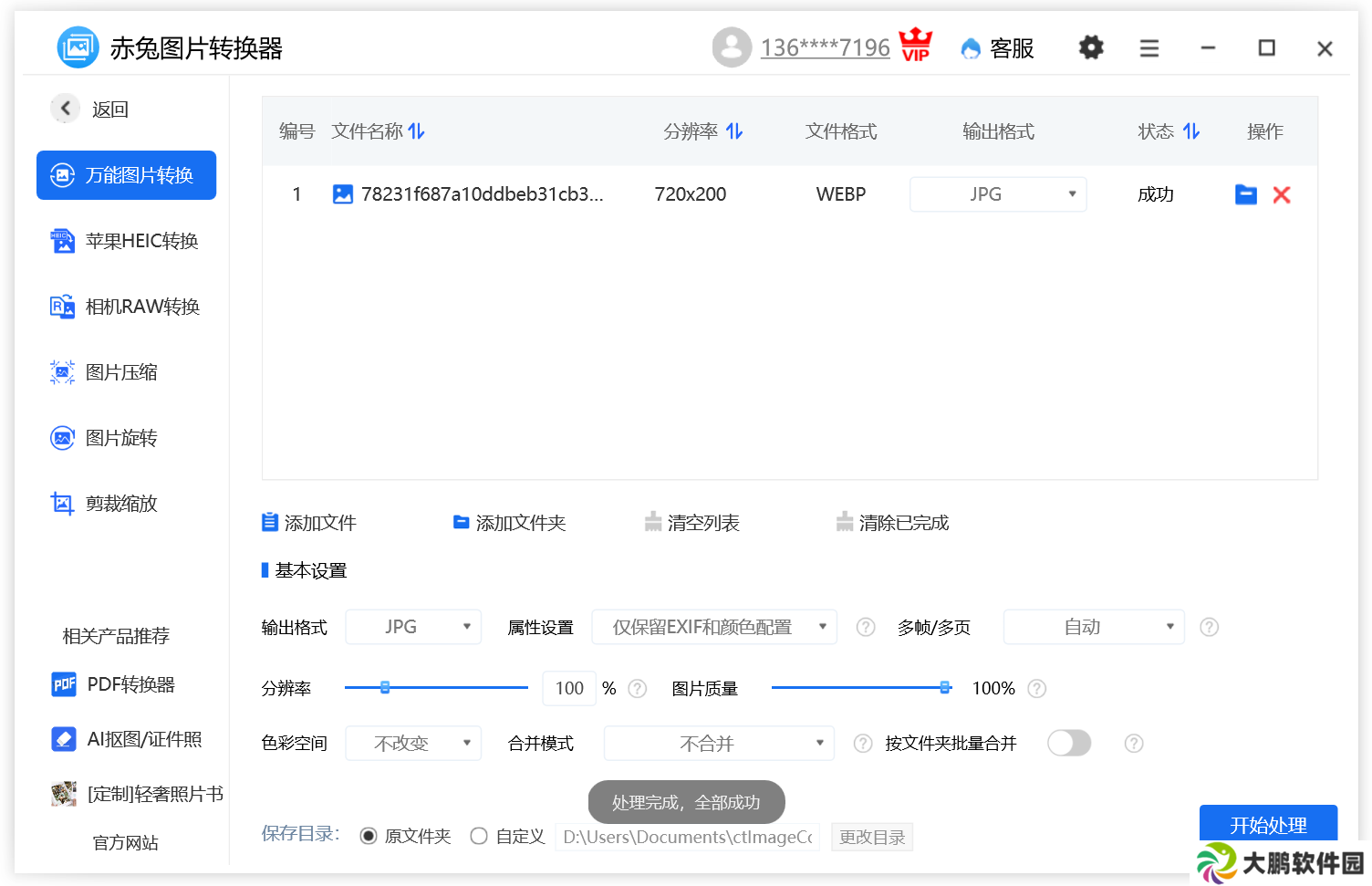
Task: Open AI抠图/证件照 recommended product
Action: (127, 739)
